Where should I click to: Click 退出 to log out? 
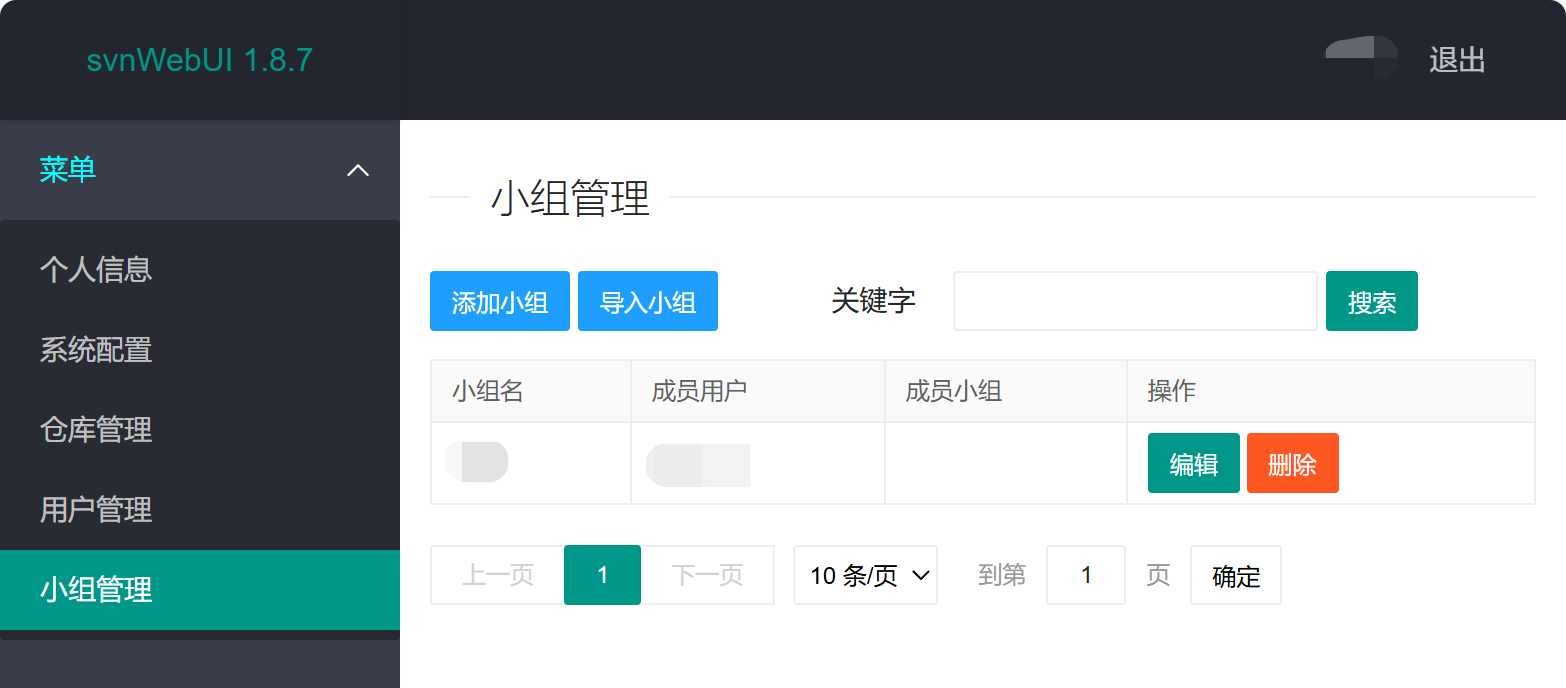tap(1456, 60)
